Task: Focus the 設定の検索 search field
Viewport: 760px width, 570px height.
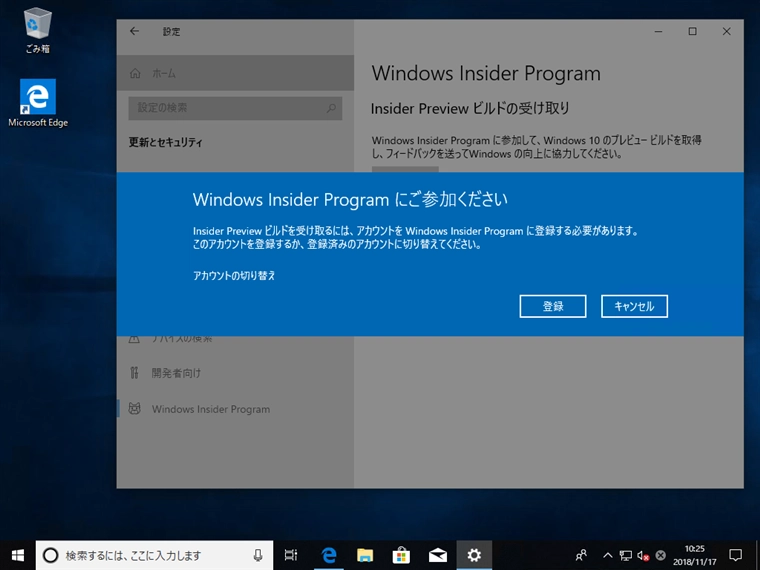Action: (235, 108)
